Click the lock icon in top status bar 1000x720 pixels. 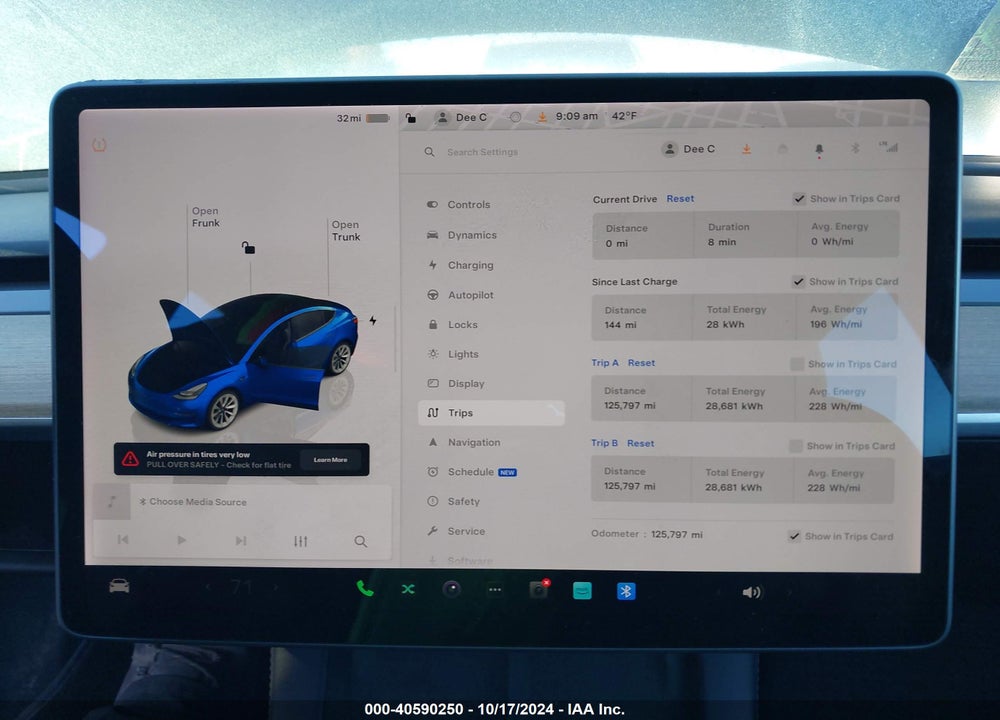click(411, 117)
